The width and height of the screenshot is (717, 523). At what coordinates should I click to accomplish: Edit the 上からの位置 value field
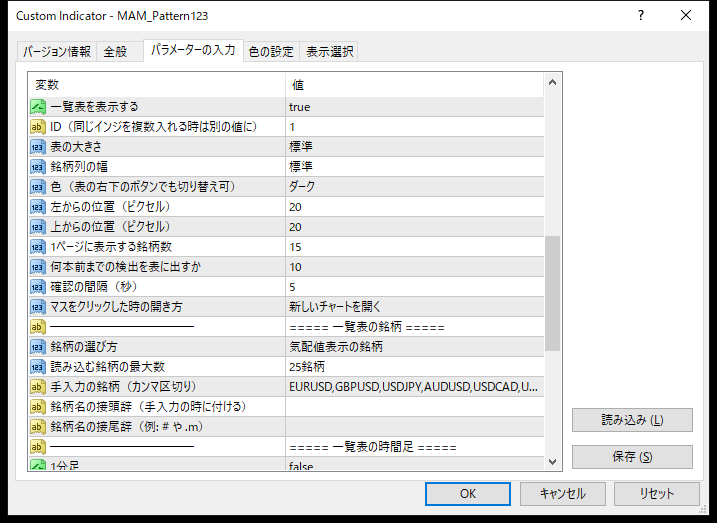click(x=415, y=227)
